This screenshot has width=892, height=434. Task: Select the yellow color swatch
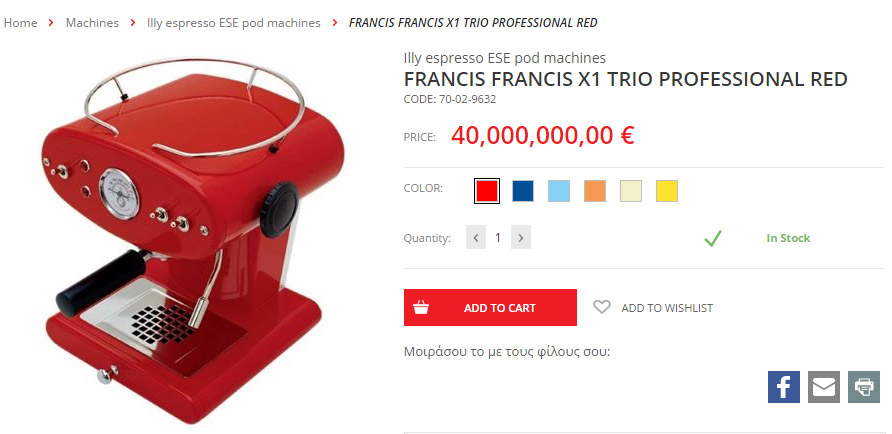click(x=667, y=191)
